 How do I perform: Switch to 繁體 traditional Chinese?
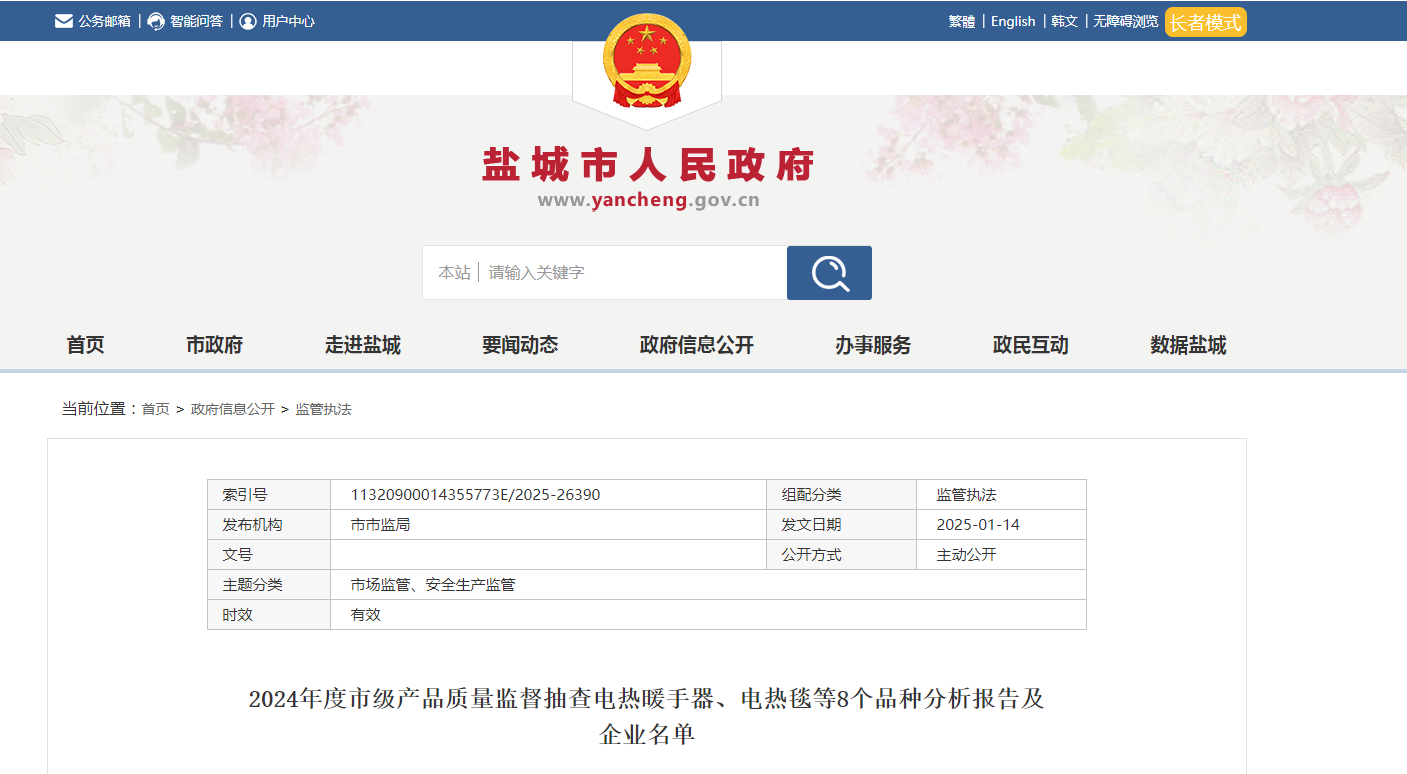[x=962, y=21]
